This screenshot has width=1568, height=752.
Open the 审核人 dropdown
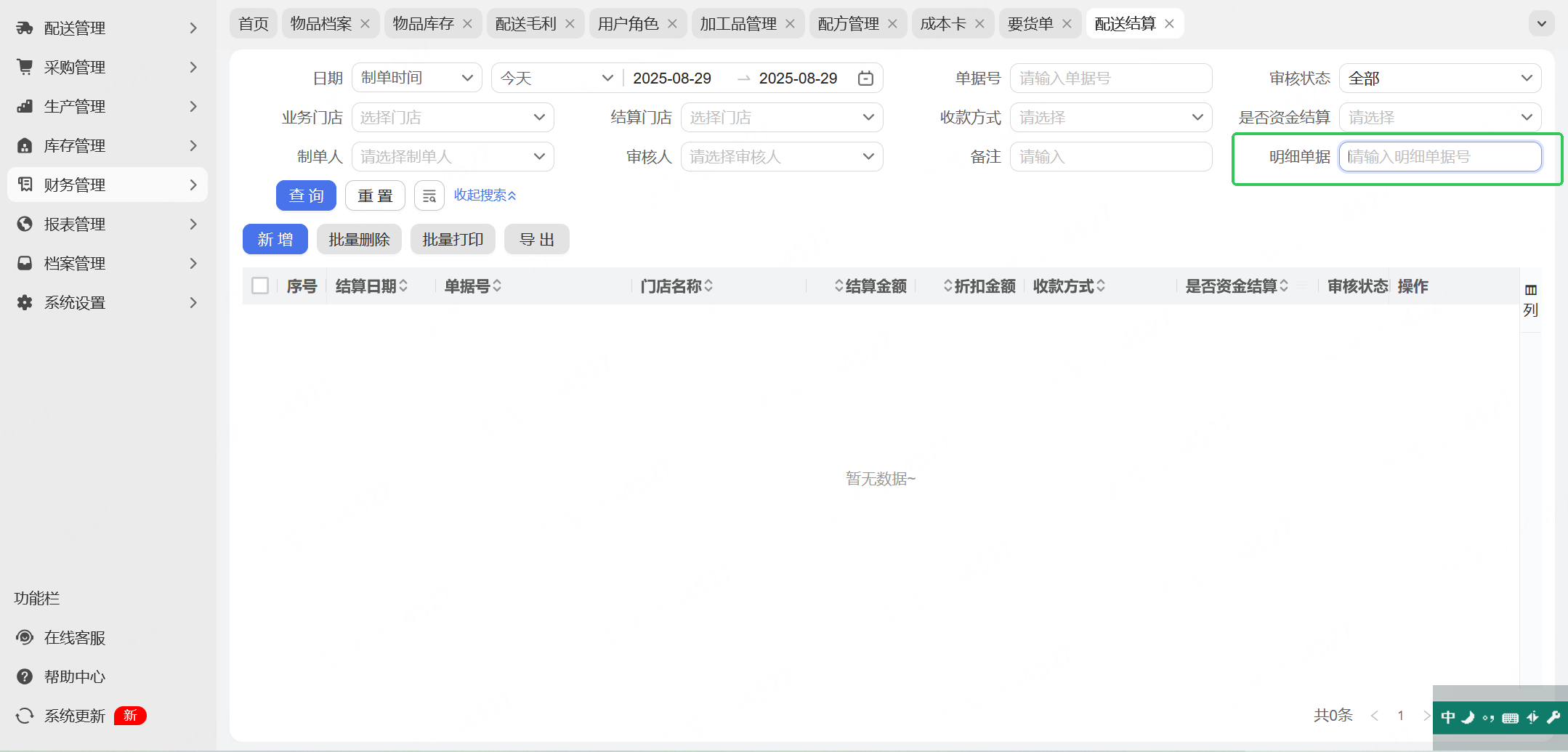pos(782,156)
